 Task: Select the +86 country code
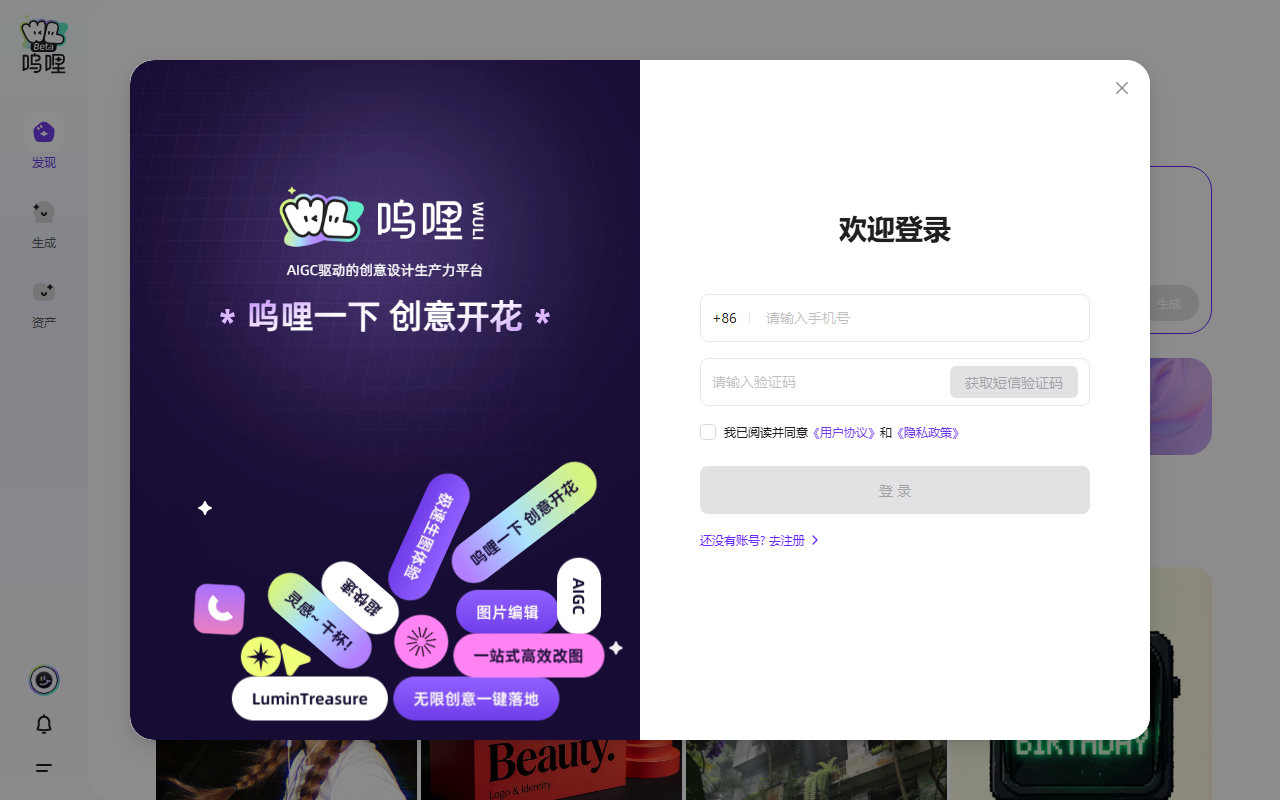pos(725,318)
